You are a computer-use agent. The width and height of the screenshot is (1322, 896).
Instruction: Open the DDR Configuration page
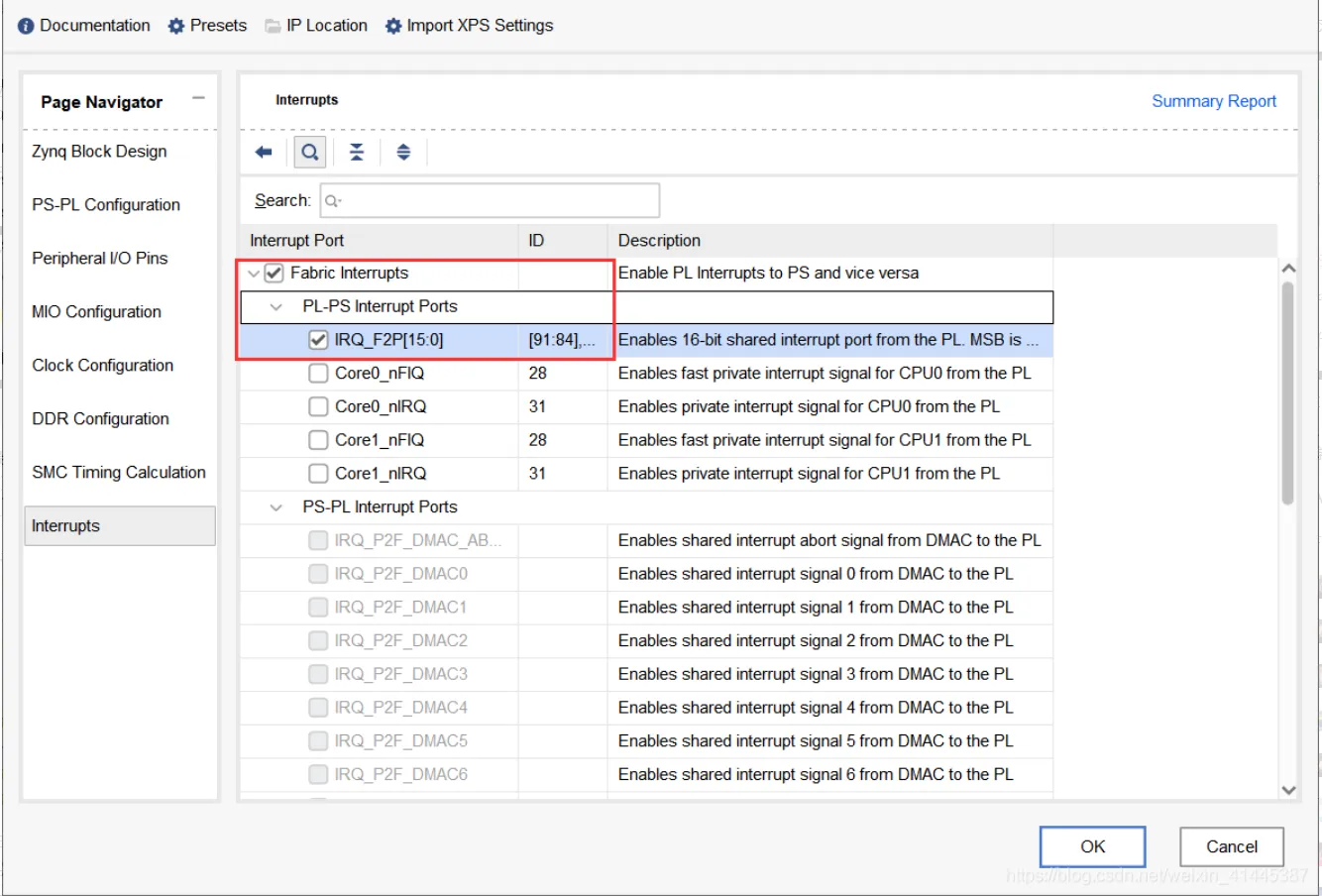(x=100, y=419)
